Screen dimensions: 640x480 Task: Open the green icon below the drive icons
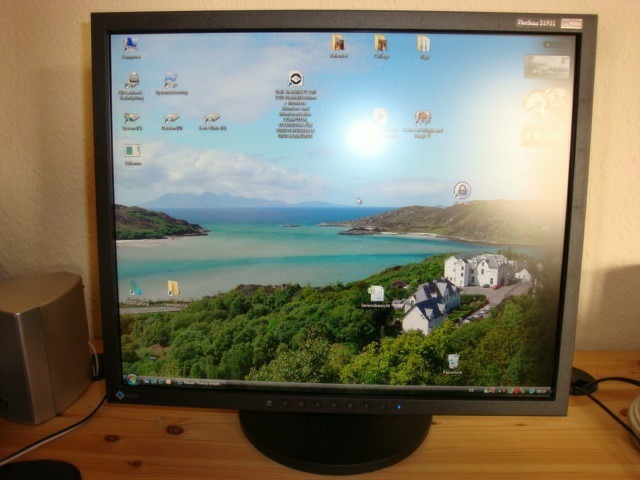pos(132,151)
